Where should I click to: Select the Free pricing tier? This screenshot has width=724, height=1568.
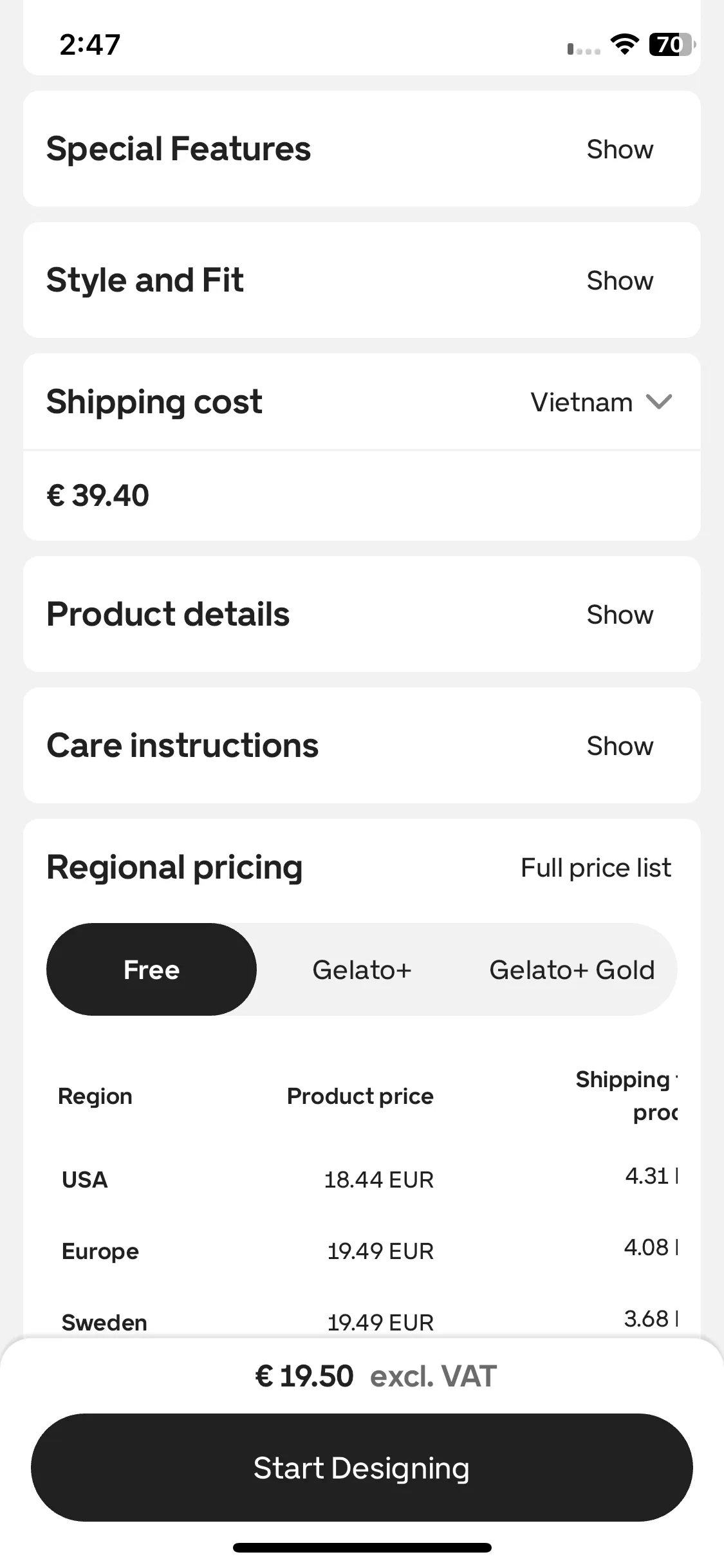pyautogui.click(x=151, y=969)
